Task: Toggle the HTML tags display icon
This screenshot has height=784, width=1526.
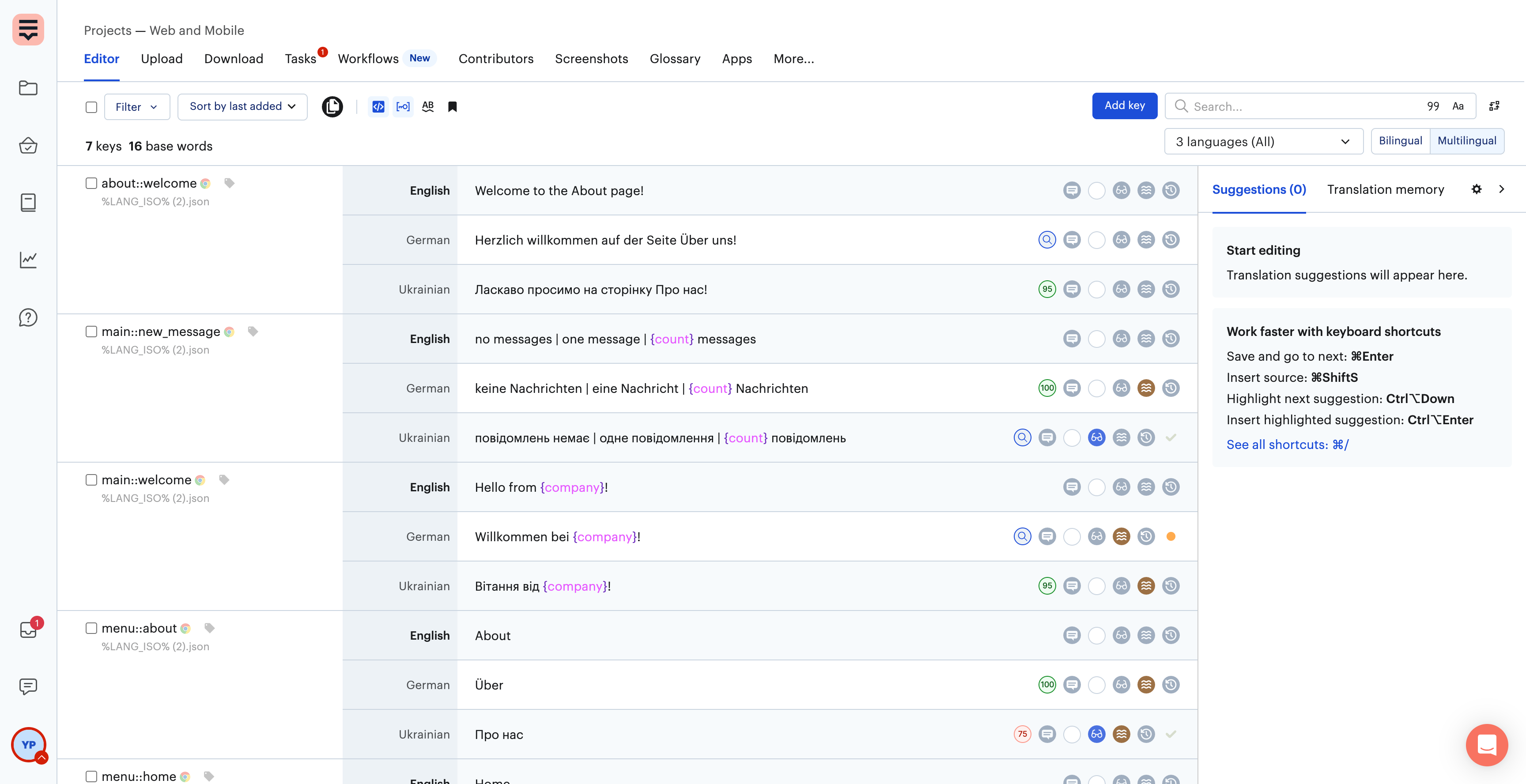Action: pos(378,106)
